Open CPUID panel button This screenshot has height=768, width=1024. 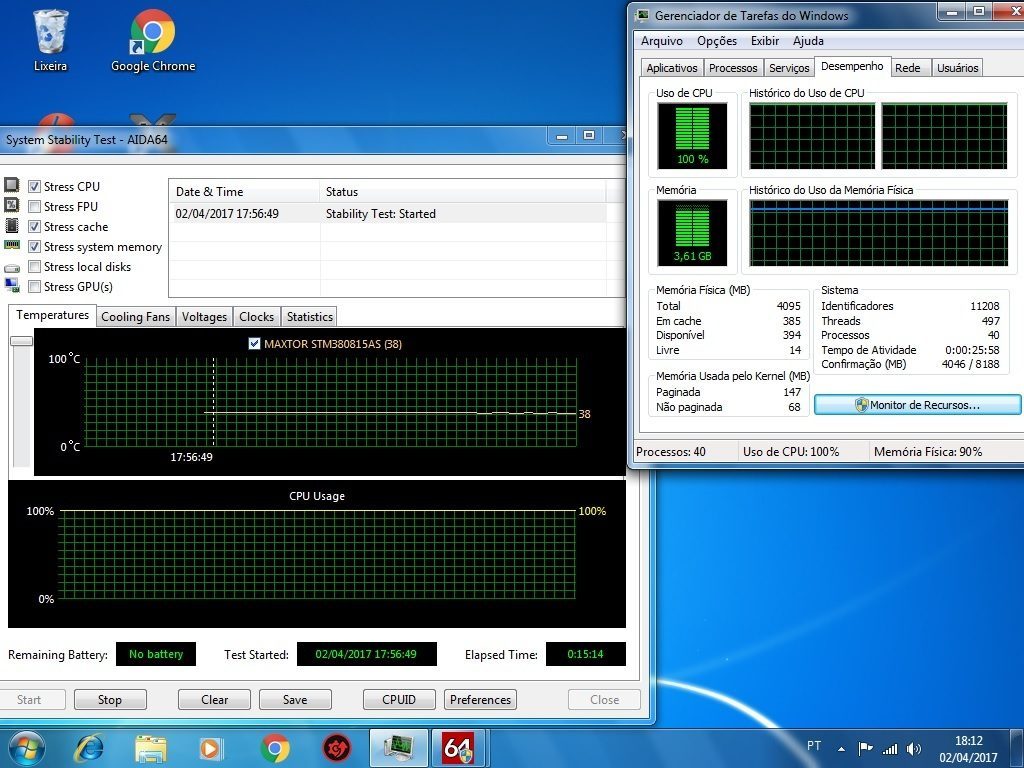399,699
